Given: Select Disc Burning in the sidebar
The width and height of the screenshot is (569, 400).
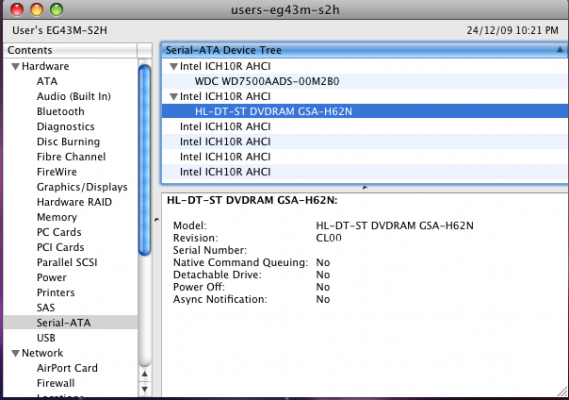Looking at the screenshot, I should [x=68, y=142].
